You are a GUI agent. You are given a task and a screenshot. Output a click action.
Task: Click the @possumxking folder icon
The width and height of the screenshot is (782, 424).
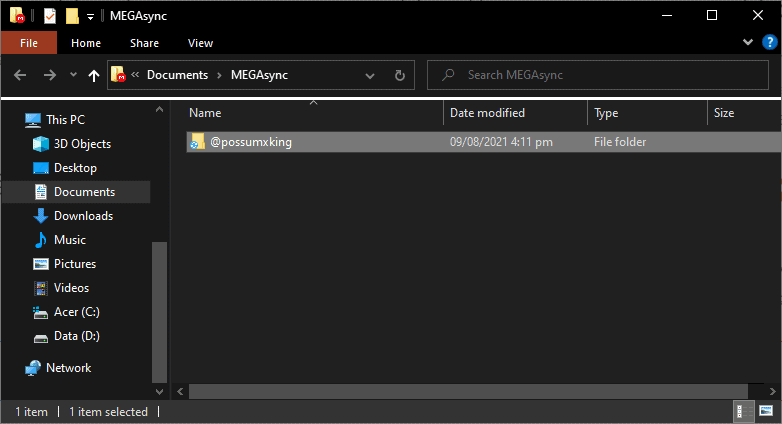coord(197,142)
